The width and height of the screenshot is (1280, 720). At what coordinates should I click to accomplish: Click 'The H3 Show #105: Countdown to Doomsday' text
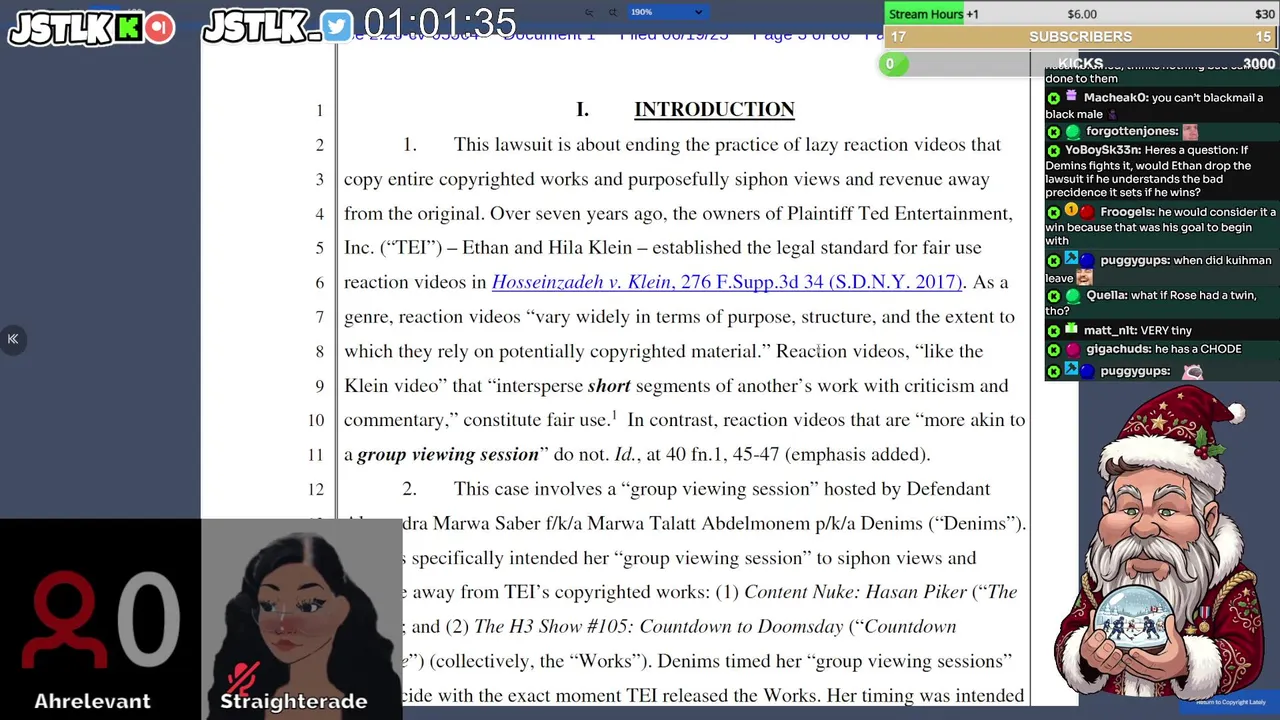[x=659, y=627]
